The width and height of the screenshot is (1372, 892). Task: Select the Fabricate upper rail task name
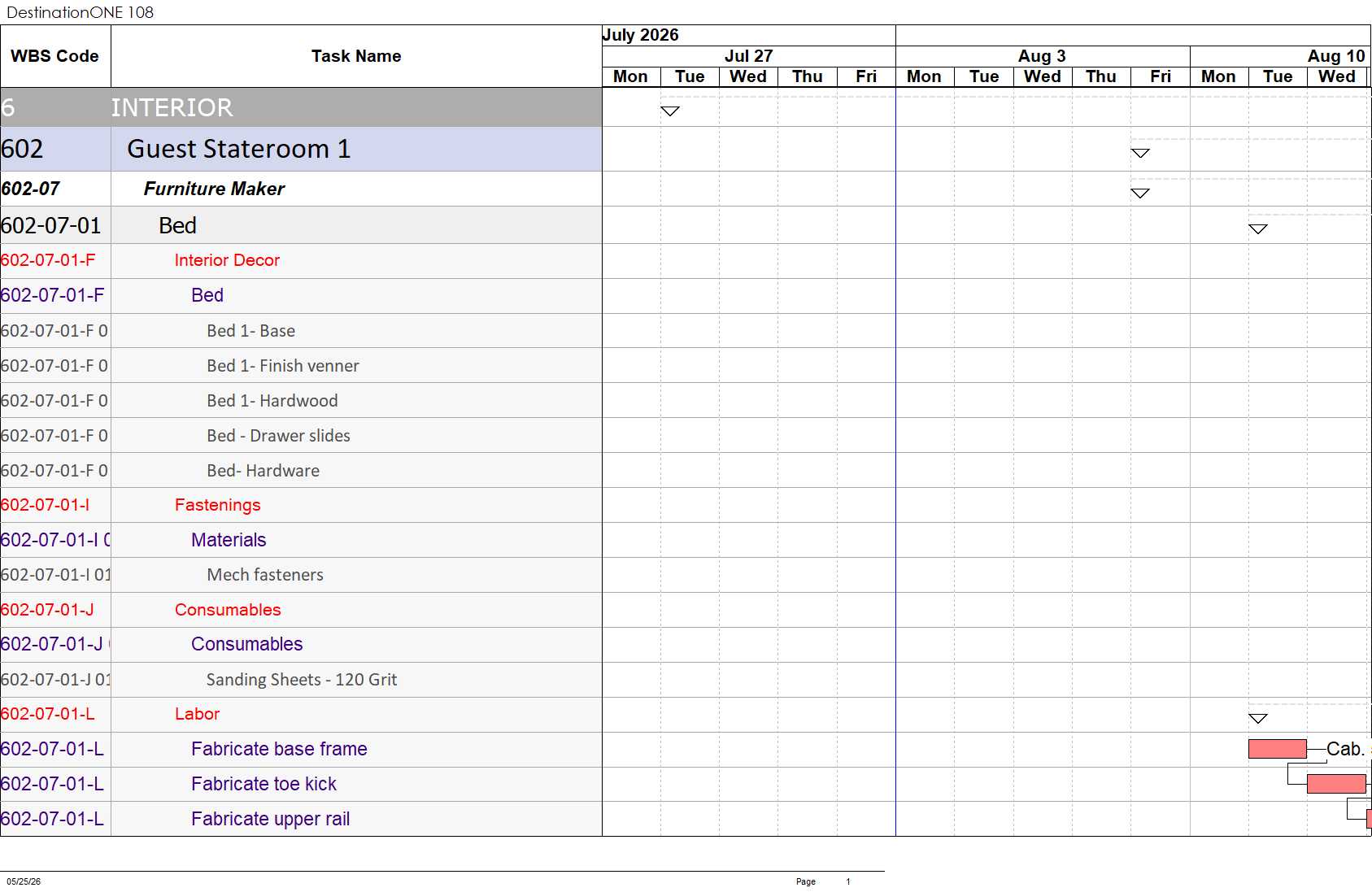270,819
